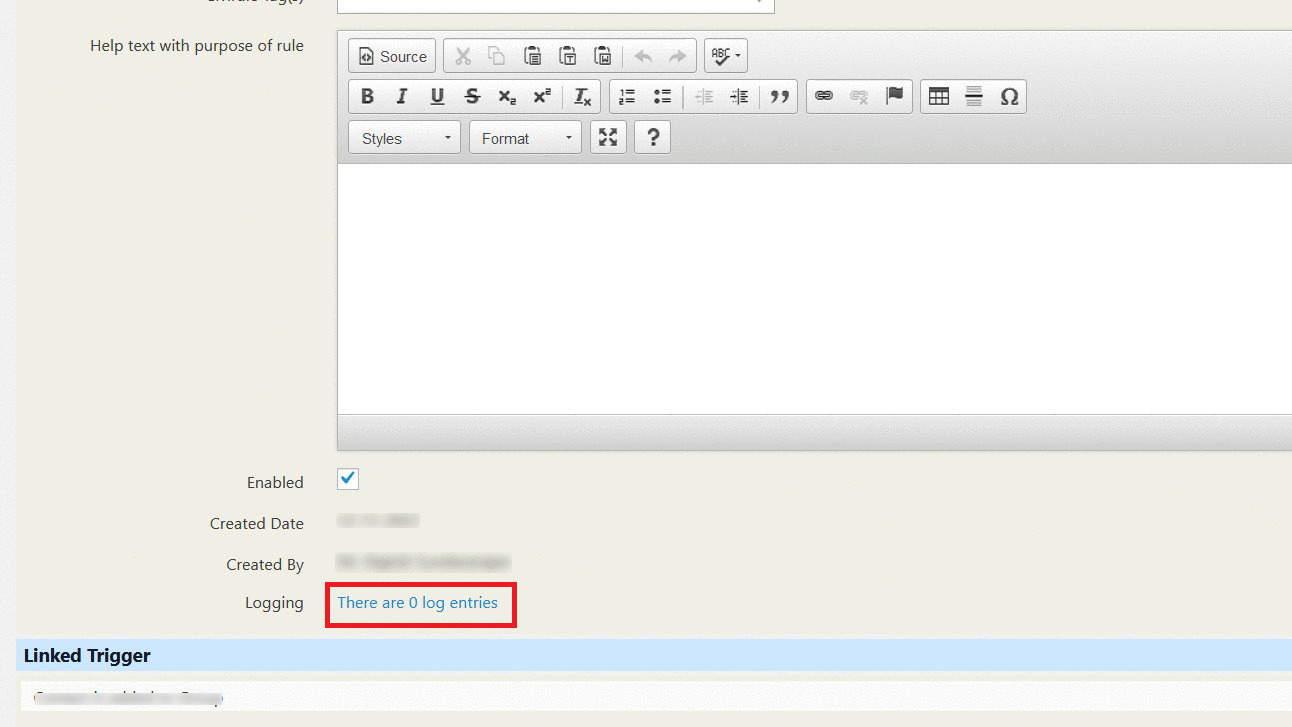The height and width of the screenshot is (727, 1292).
Task: Click Remove Format icon
Action: [582, 97]
